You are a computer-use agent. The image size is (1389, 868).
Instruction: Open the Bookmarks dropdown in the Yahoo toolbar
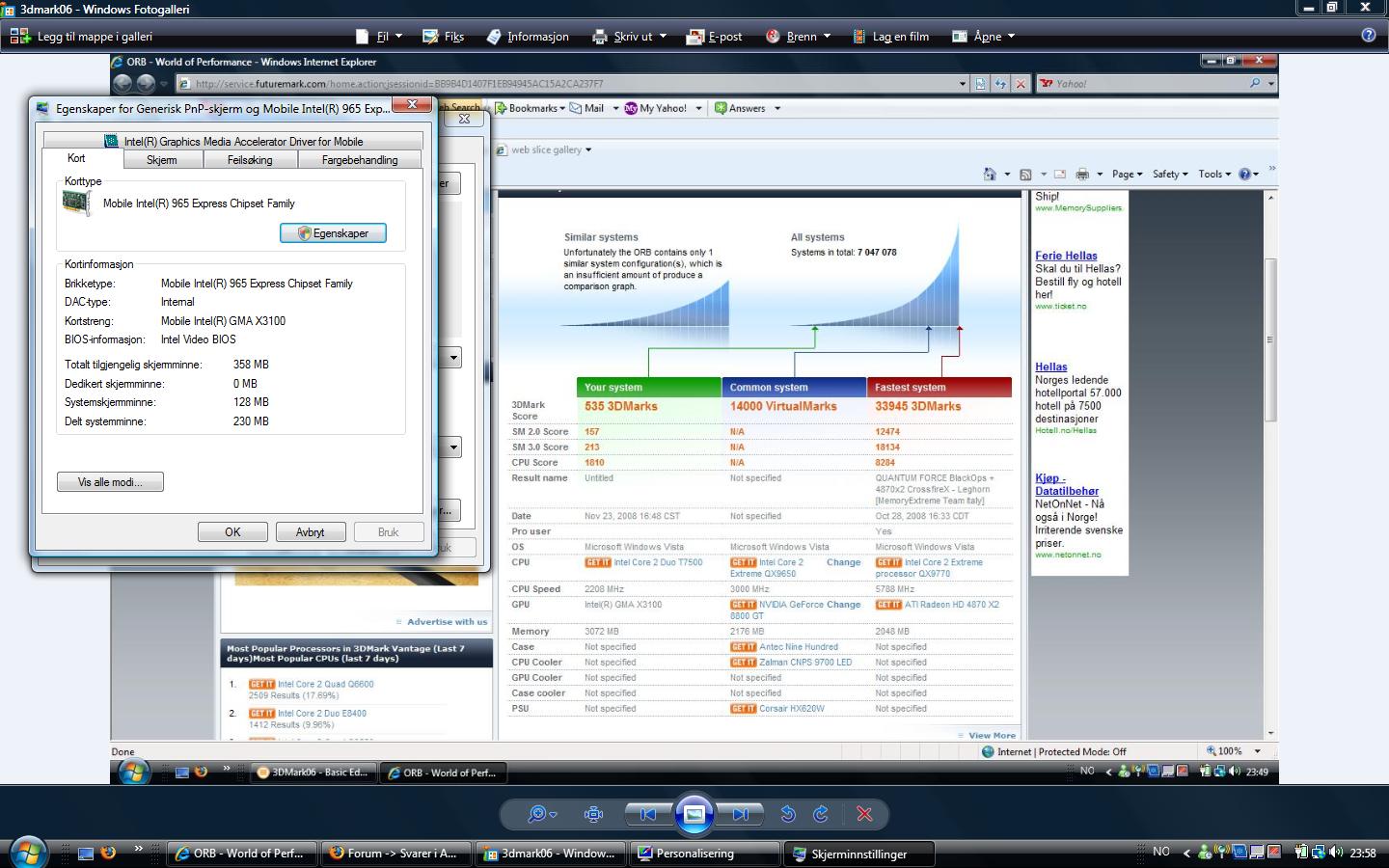pyautogui.click(x=531, y=108)
